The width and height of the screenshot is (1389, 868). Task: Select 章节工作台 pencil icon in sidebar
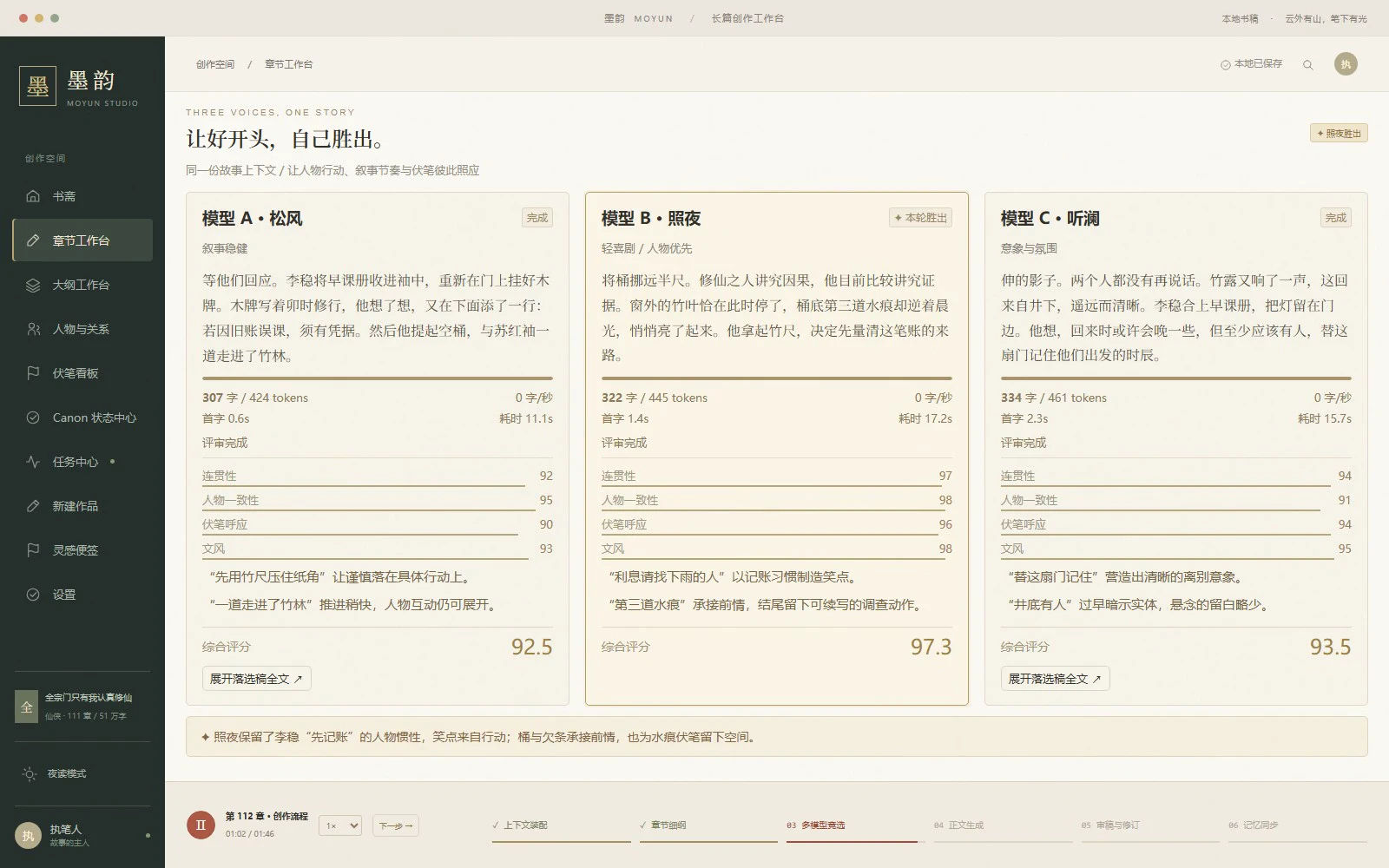click(33, 240)
